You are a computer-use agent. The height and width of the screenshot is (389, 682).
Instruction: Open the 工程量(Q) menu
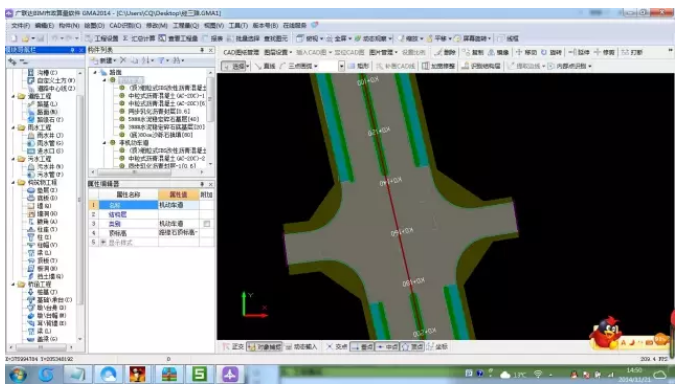186,26
